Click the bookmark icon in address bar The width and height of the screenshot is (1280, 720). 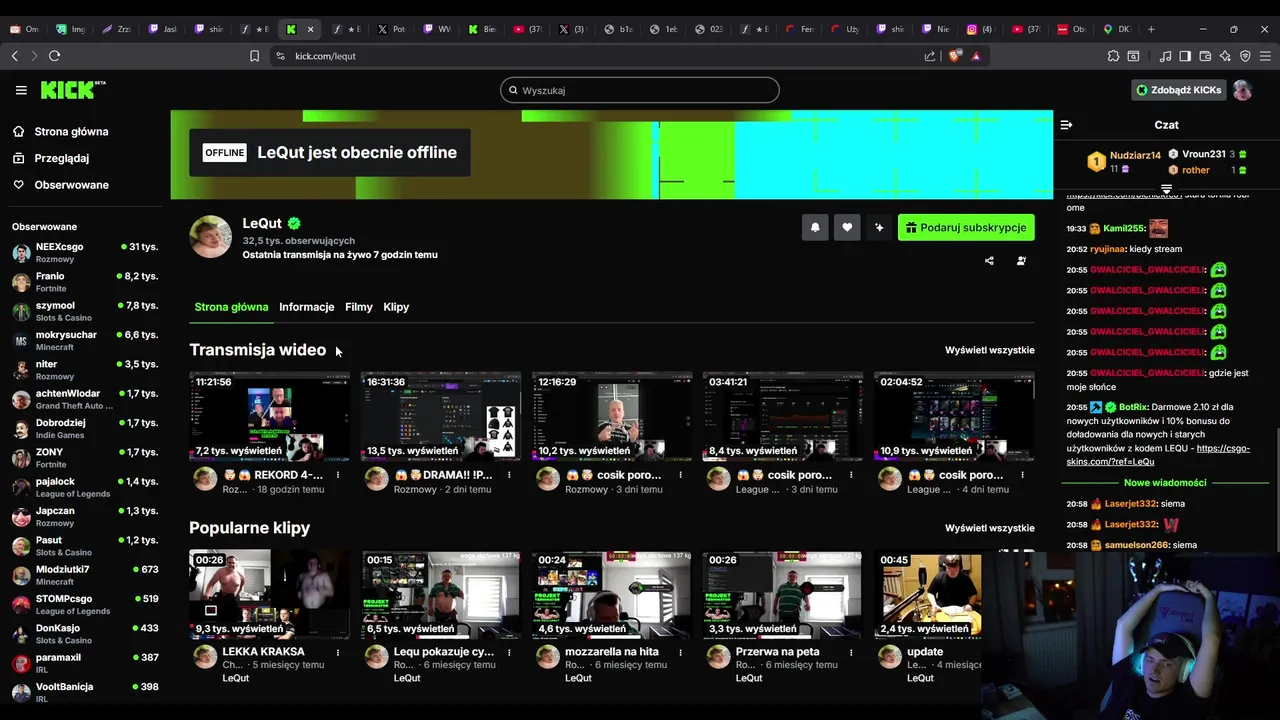tap(254, 56)
